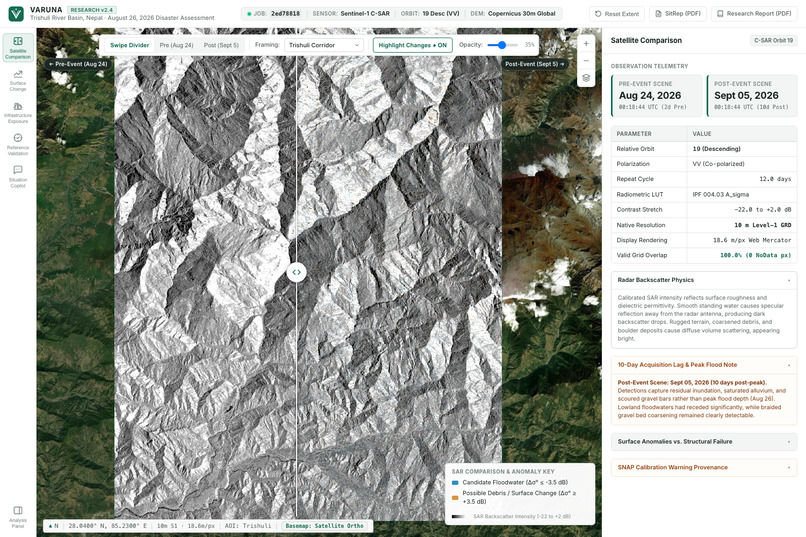Click the Radiometric LUT IPF 004.03 value
This screenshot has width=806, height=537.
click(721, 194)
